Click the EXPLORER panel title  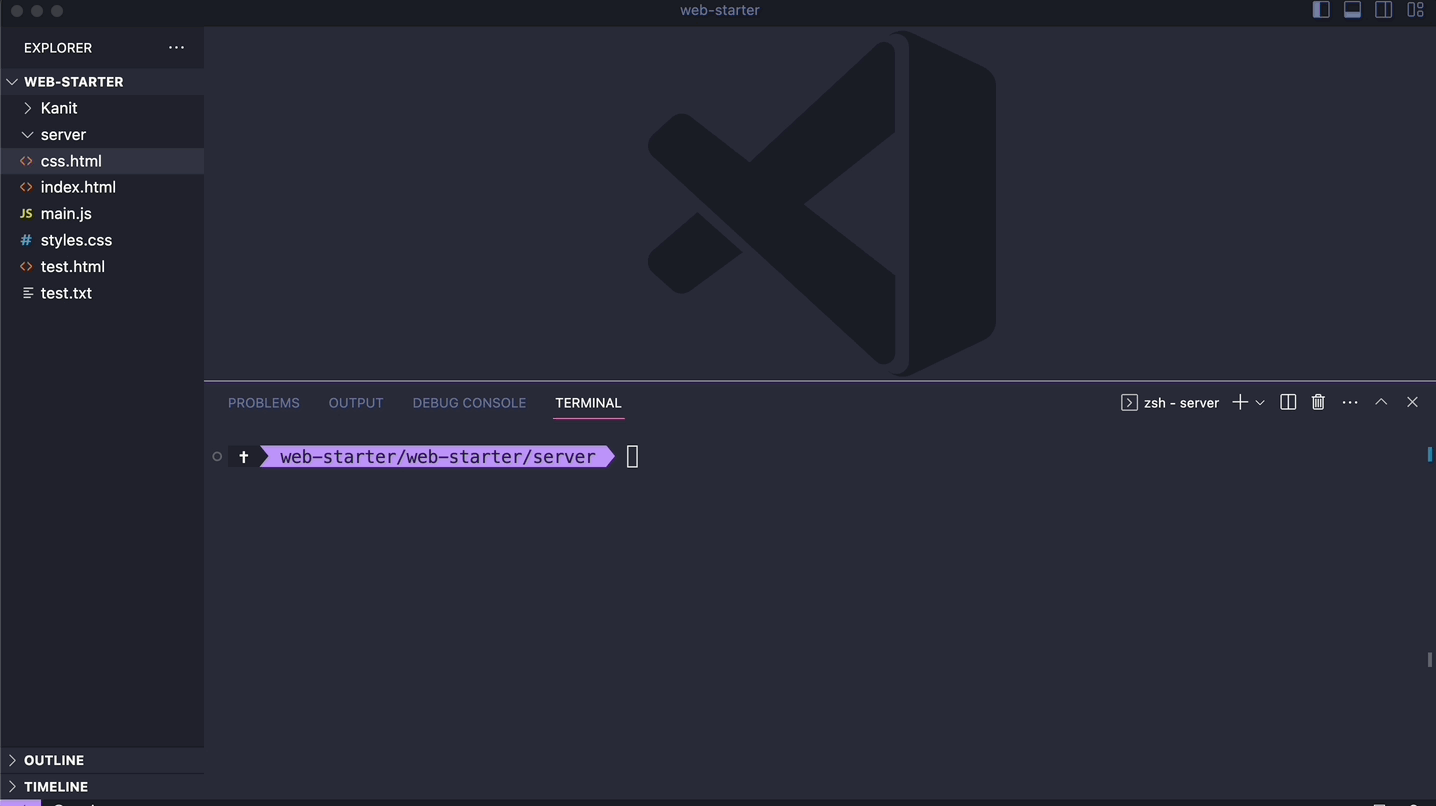click(58, 48)
